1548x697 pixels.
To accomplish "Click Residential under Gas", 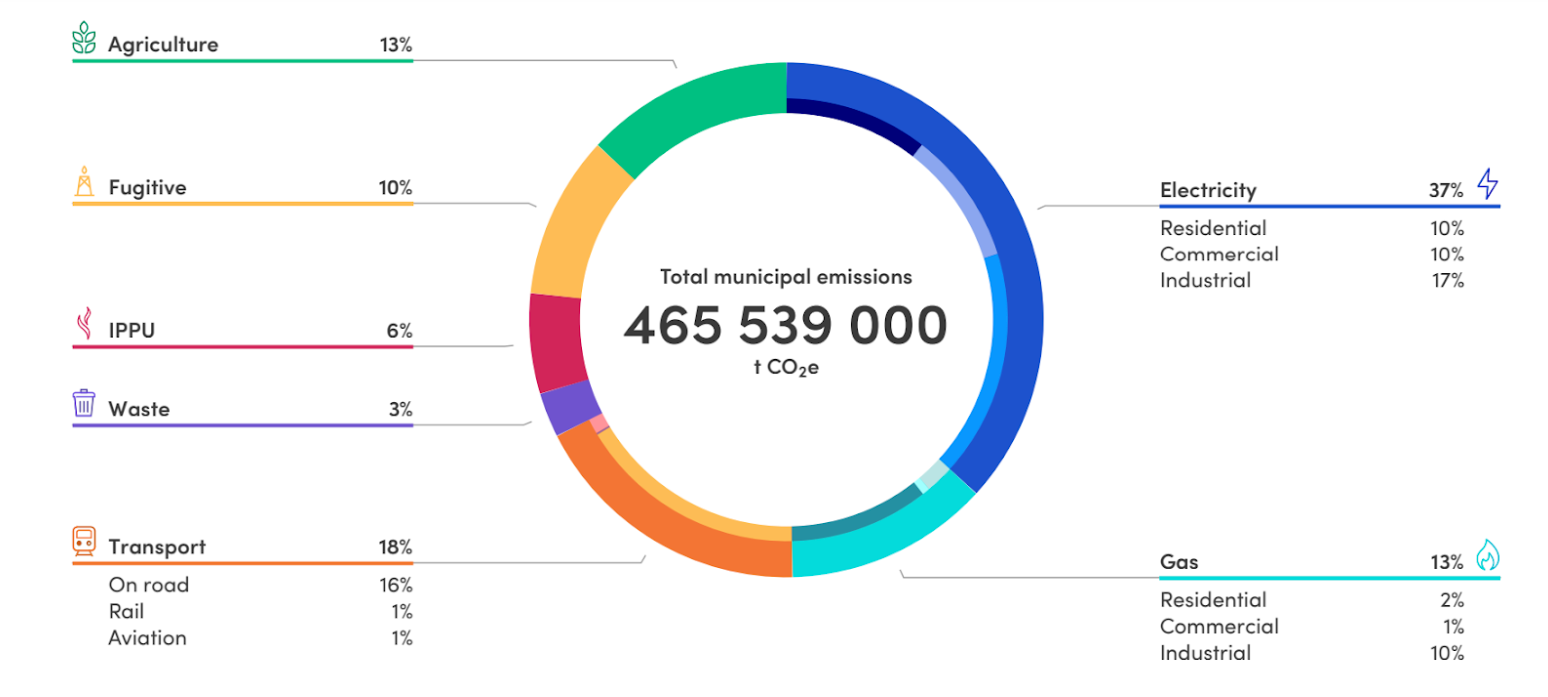I will (1212, 600).
